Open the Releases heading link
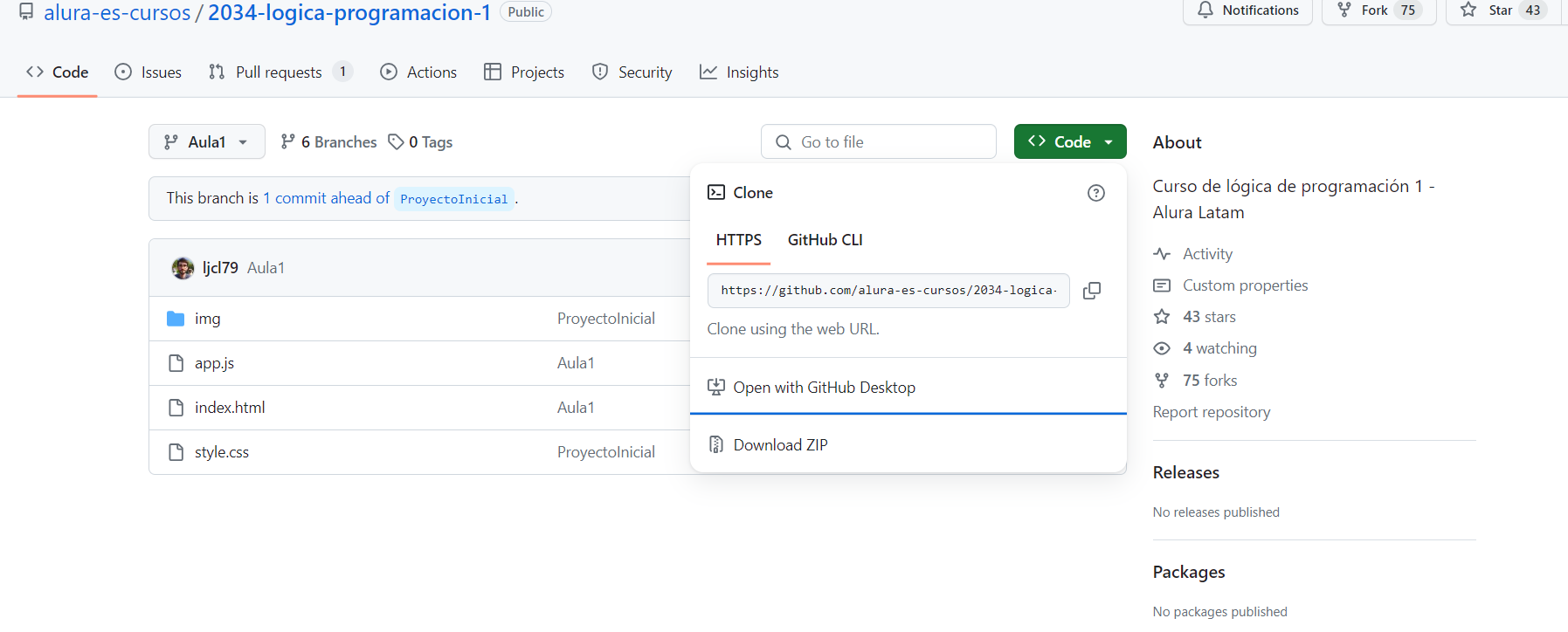Viewport: 1568px width, 632px height. click(1186, 472)
